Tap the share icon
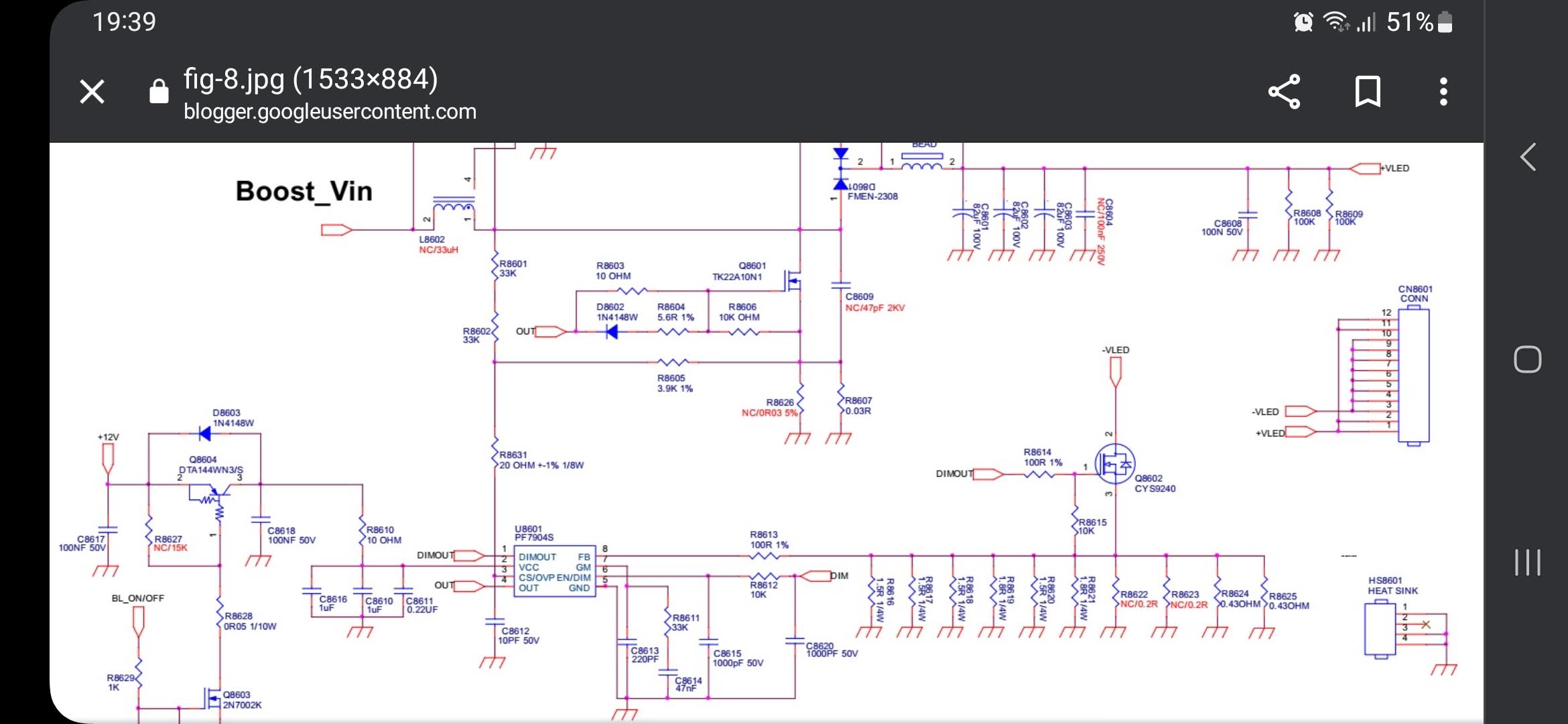The height and width of the screenshot is (724, 1568). point(1284,91)
